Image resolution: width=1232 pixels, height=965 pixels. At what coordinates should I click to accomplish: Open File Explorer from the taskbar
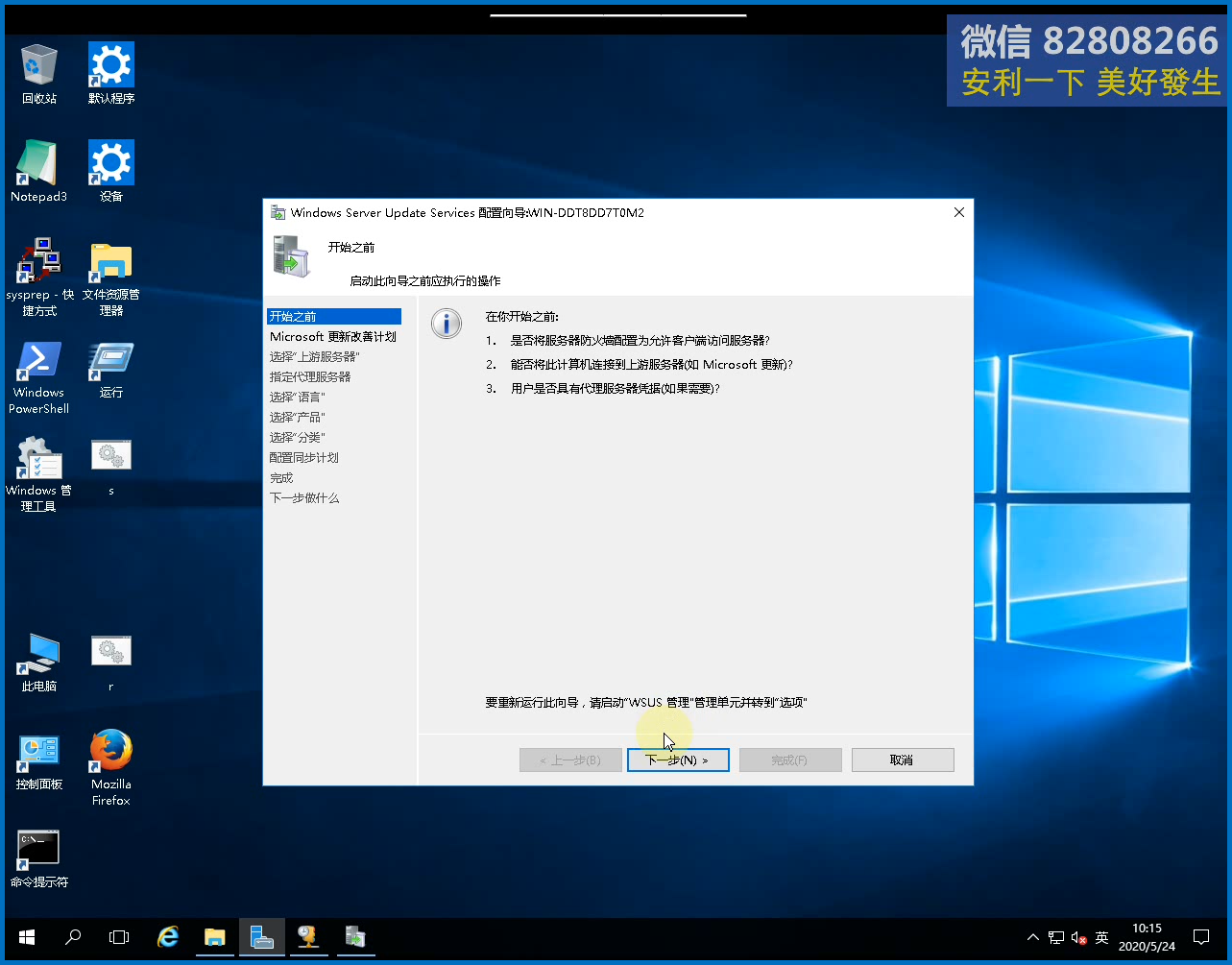point(215,937)
